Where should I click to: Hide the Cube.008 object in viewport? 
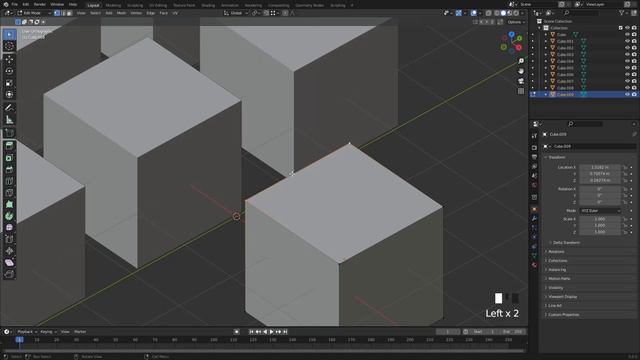point(627,88)
